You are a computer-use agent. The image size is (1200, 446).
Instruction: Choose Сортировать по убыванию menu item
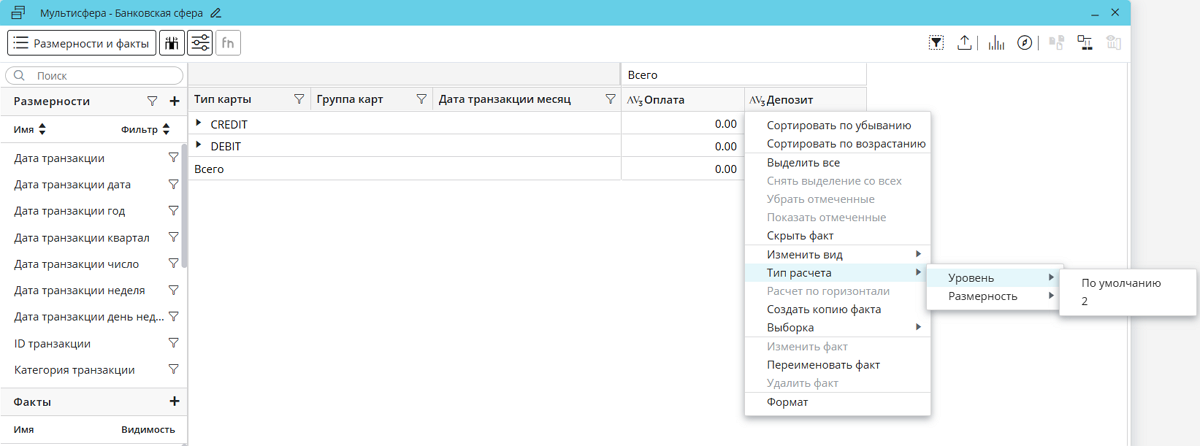(x=838, y=125)
